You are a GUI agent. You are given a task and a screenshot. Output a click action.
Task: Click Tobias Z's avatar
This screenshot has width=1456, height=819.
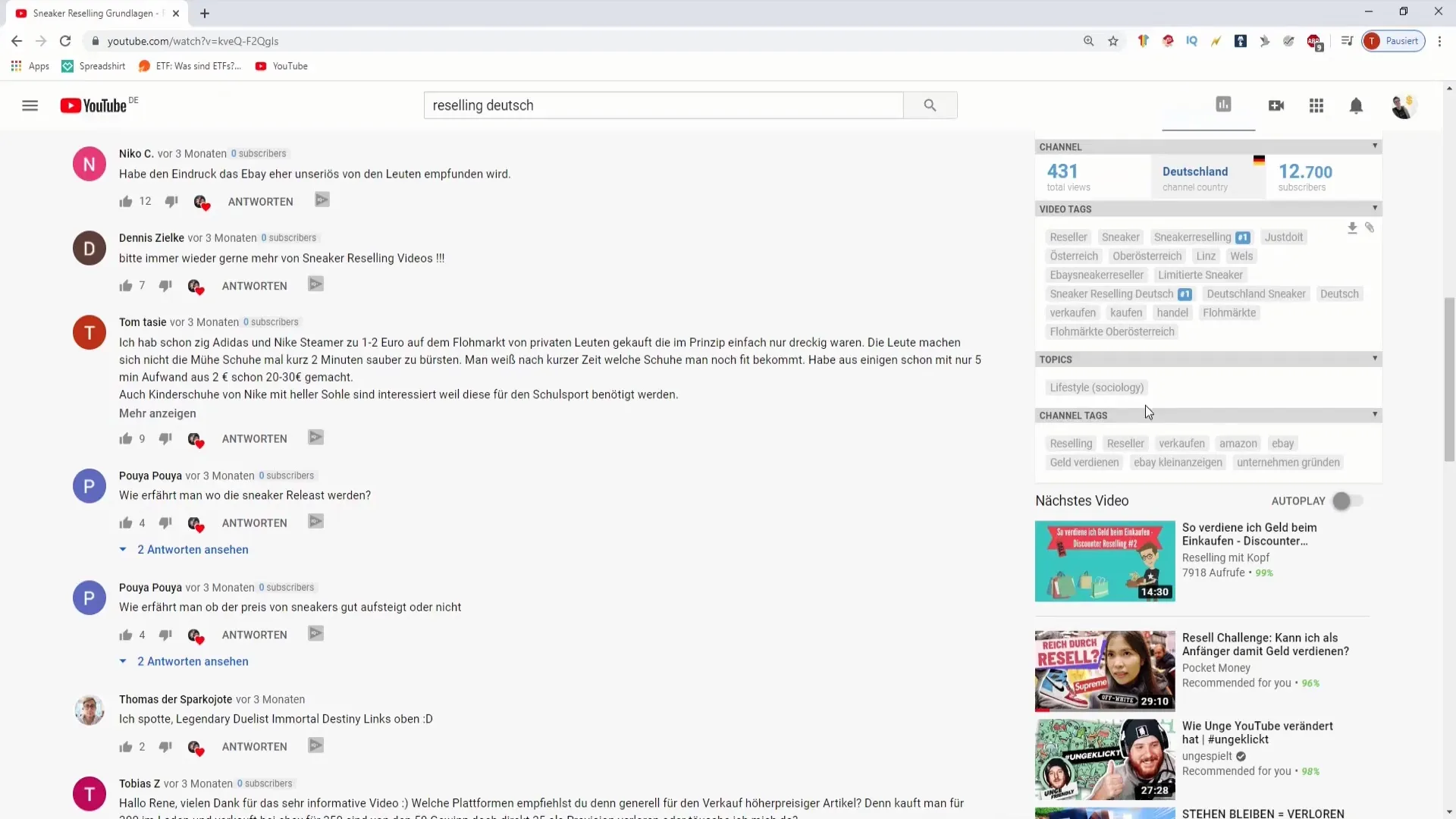(x=89, y=794)
